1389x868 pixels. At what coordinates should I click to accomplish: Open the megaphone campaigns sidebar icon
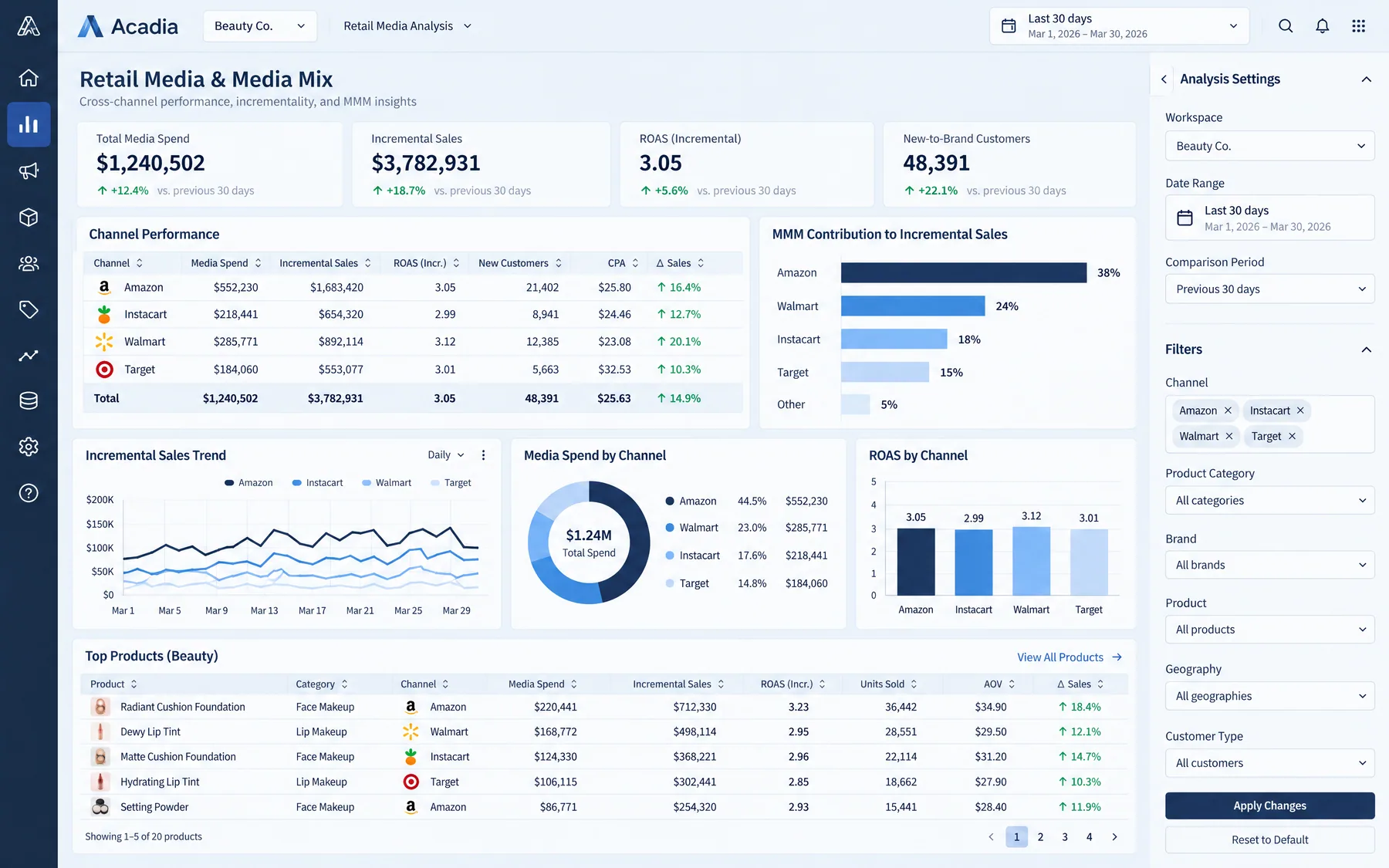tap(29, 171)
